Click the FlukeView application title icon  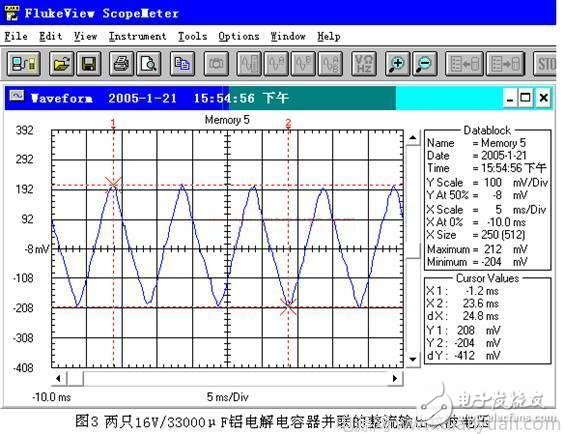[12, 13]
